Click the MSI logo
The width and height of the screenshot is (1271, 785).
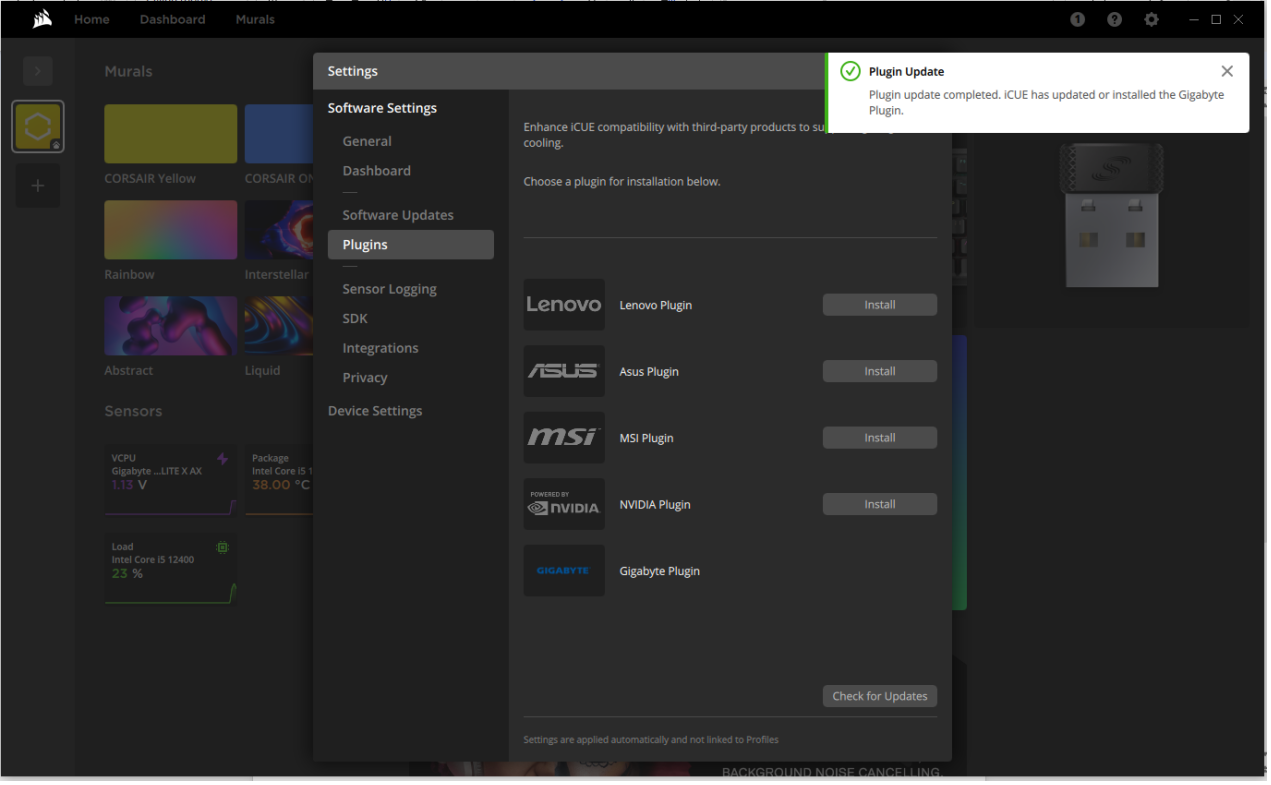click(564, 438)
